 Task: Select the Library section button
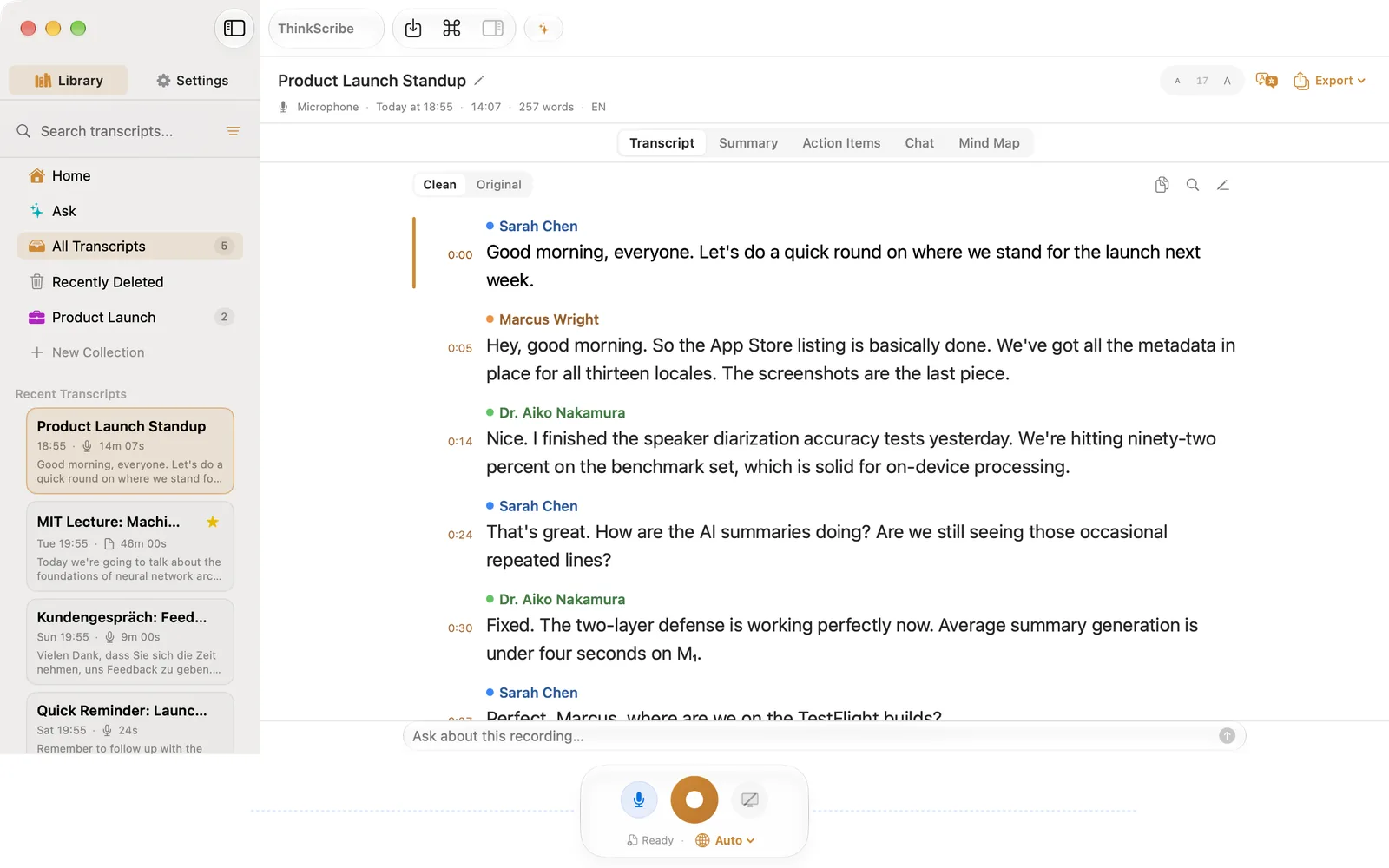point(69,81)
